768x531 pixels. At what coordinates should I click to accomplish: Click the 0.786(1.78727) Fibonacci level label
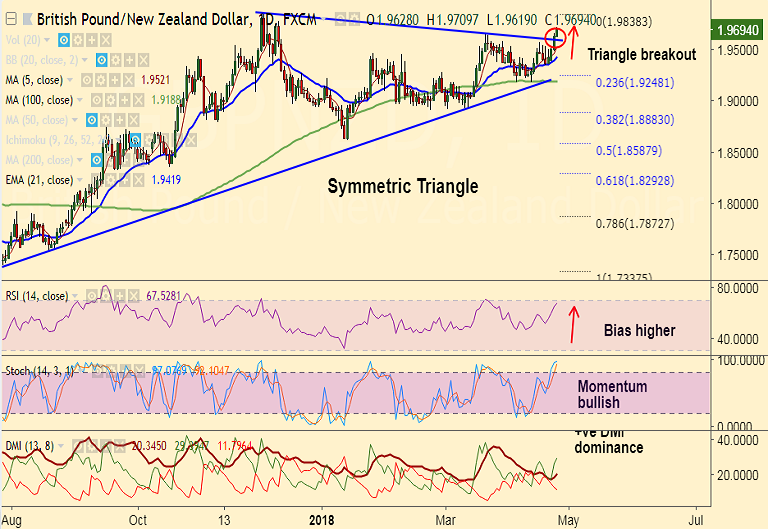[x=635, y=223]
